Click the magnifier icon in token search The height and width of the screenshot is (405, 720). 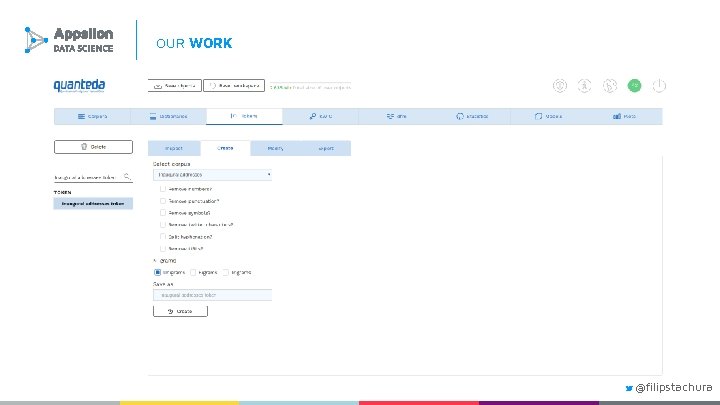[x=127, y=177]
